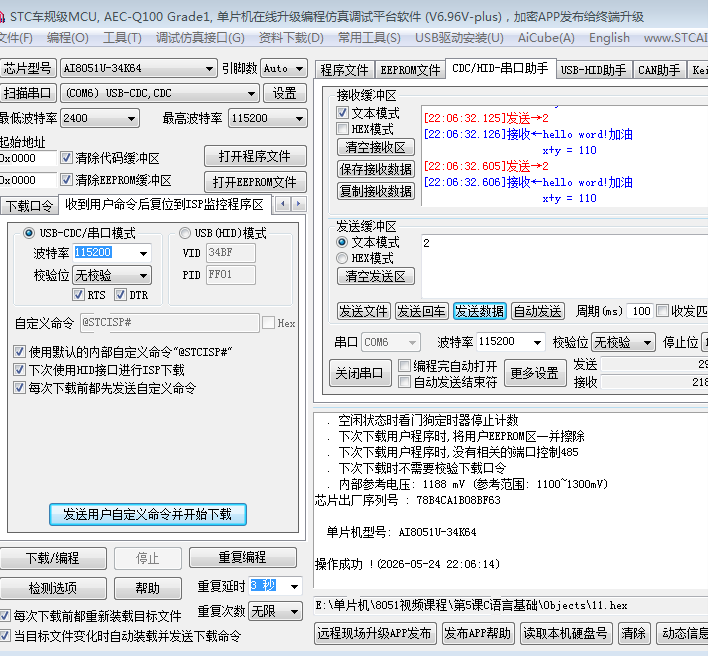Select USB-CDC/串口模式 radio button

tap(29, 233)
